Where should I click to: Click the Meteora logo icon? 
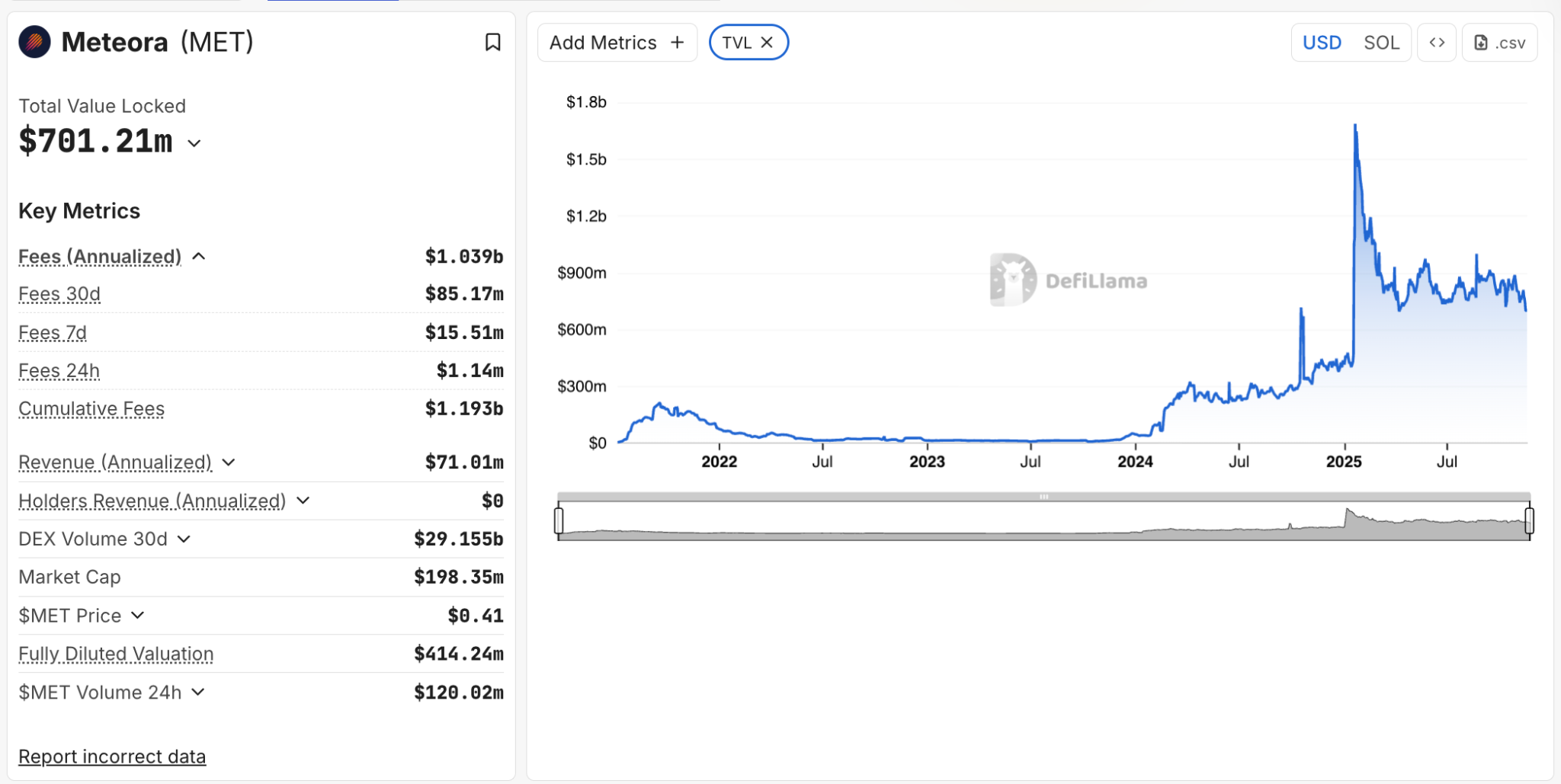click(35, 42)
